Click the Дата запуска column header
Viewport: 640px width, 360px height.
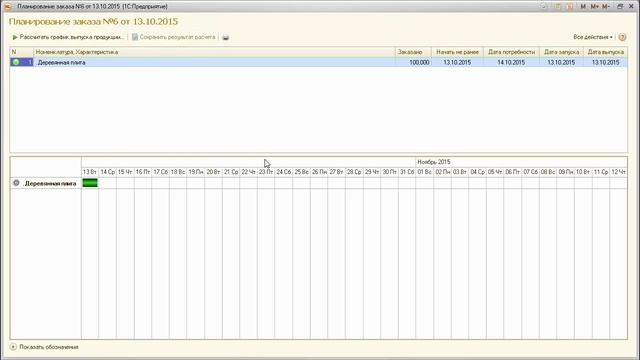[561, 52]
